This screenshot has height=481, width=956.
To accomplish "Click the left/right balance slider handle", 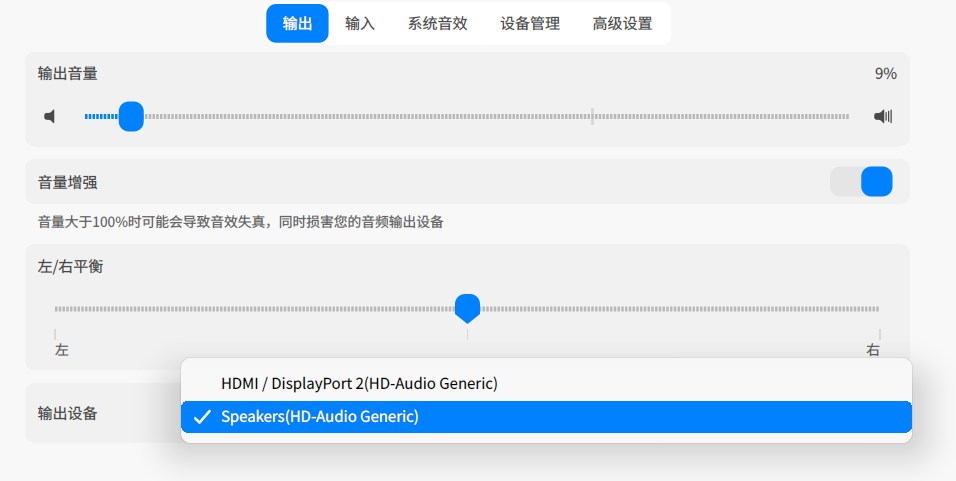I will (x=467, y=308).
